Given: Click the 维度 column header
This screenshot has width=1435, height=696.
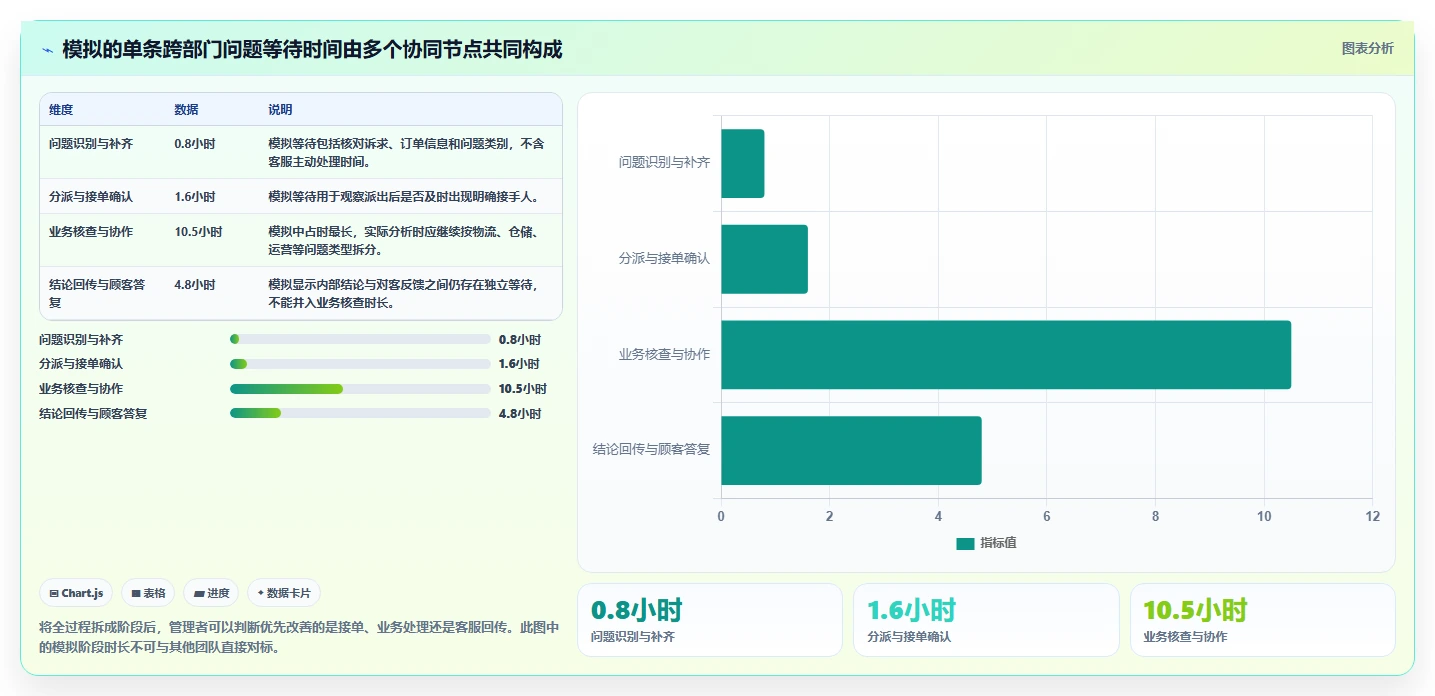Looking at the screenshot, I should [61, 110].
